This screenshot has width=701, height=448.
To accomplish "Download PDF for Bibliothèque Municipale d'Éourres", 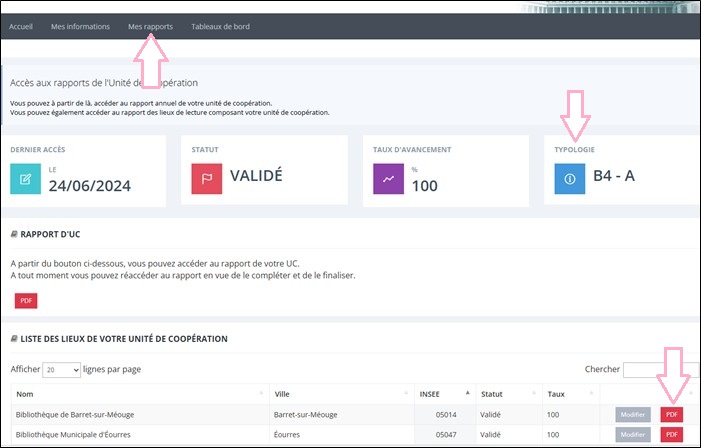I will (x=672, y=435).
